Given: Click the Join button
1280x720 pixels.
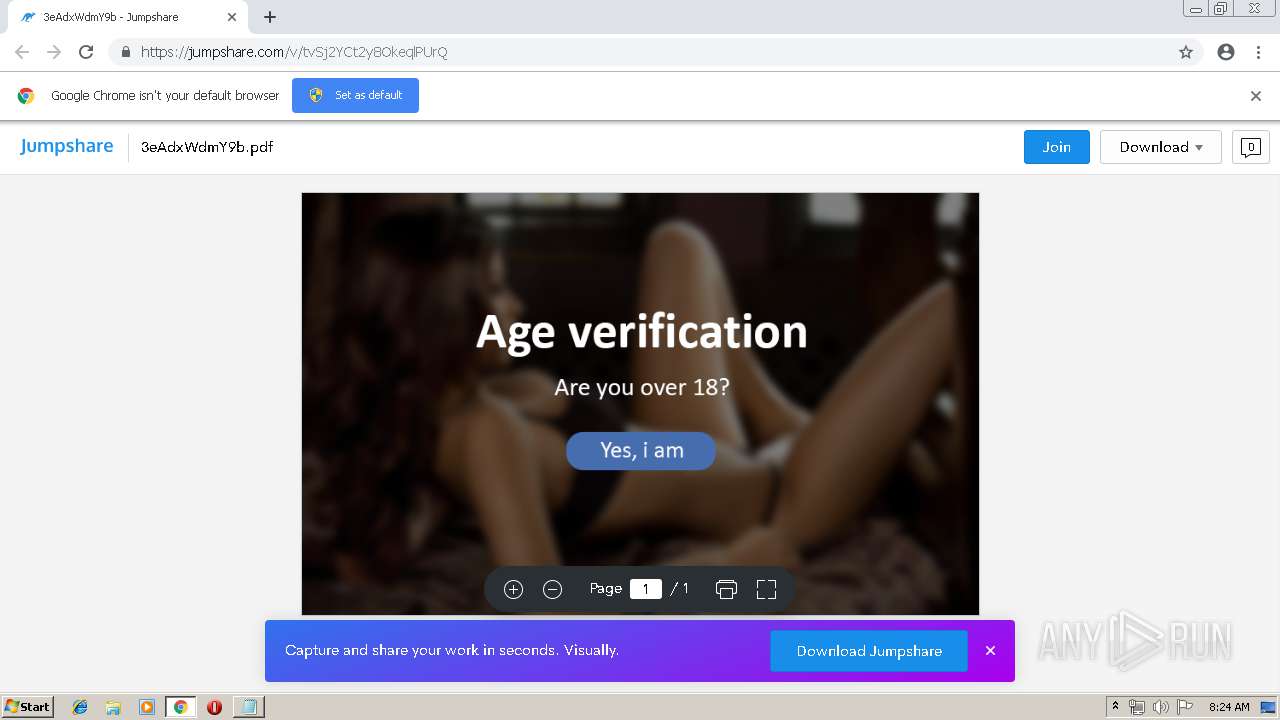Looking at the screenshot, I should 1057,147.
